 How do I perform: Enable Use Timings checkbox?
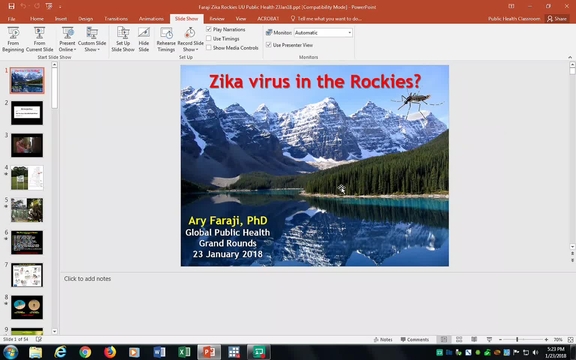click(x=209, y=38)
